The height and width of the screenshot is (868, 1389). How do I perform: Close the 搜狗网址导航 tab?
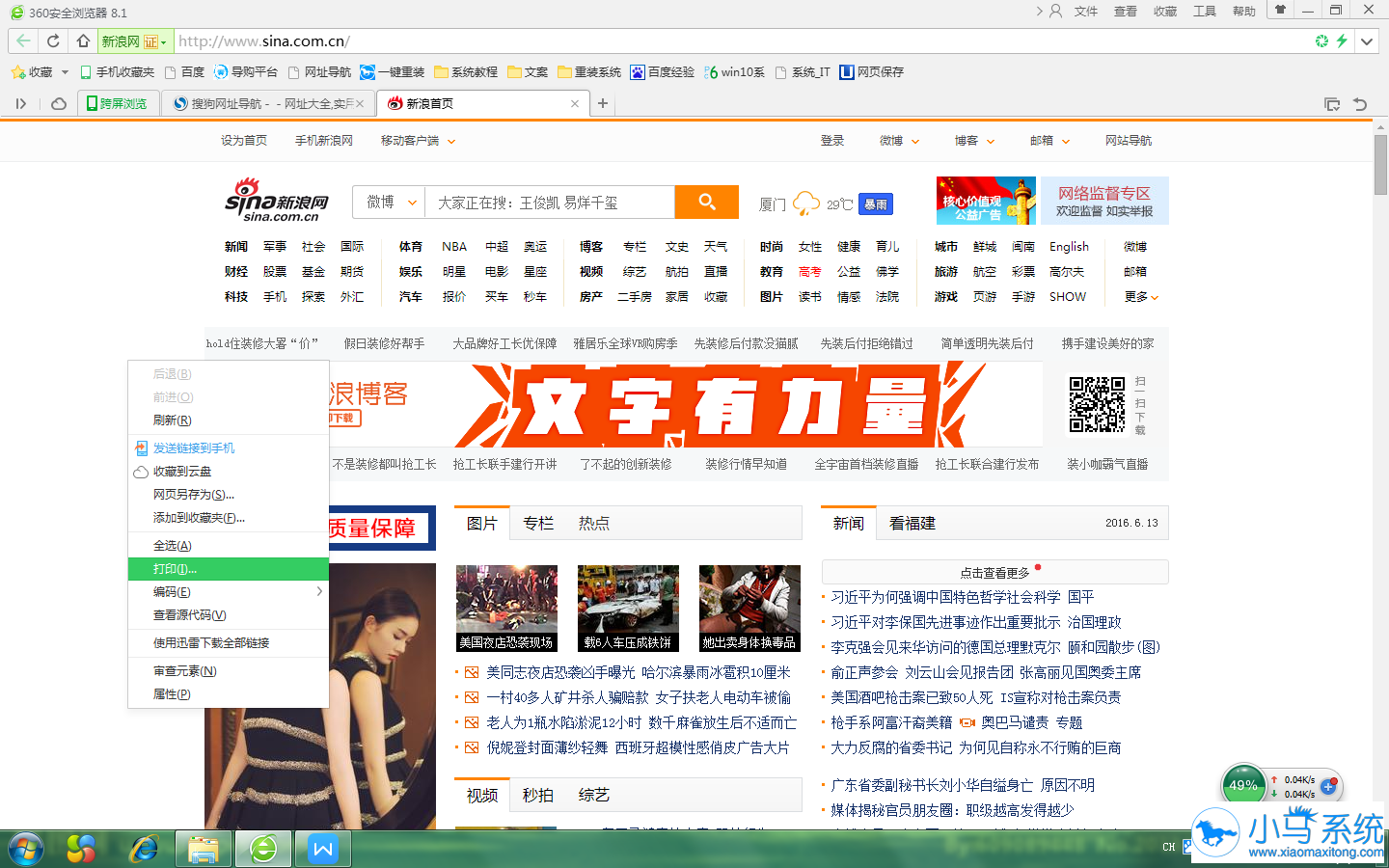click(360, 103)
